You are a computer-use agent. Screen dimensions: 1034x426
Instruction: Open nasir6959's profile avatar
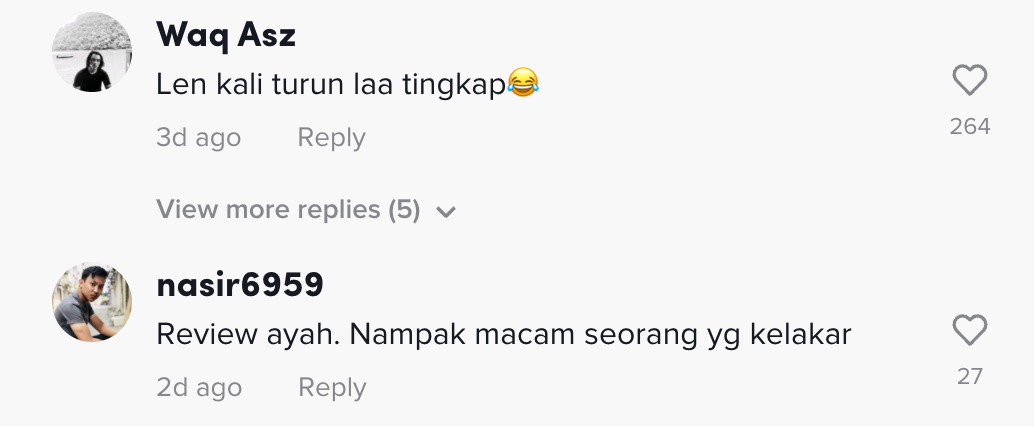pyautogui.click(x=92, y=303)
